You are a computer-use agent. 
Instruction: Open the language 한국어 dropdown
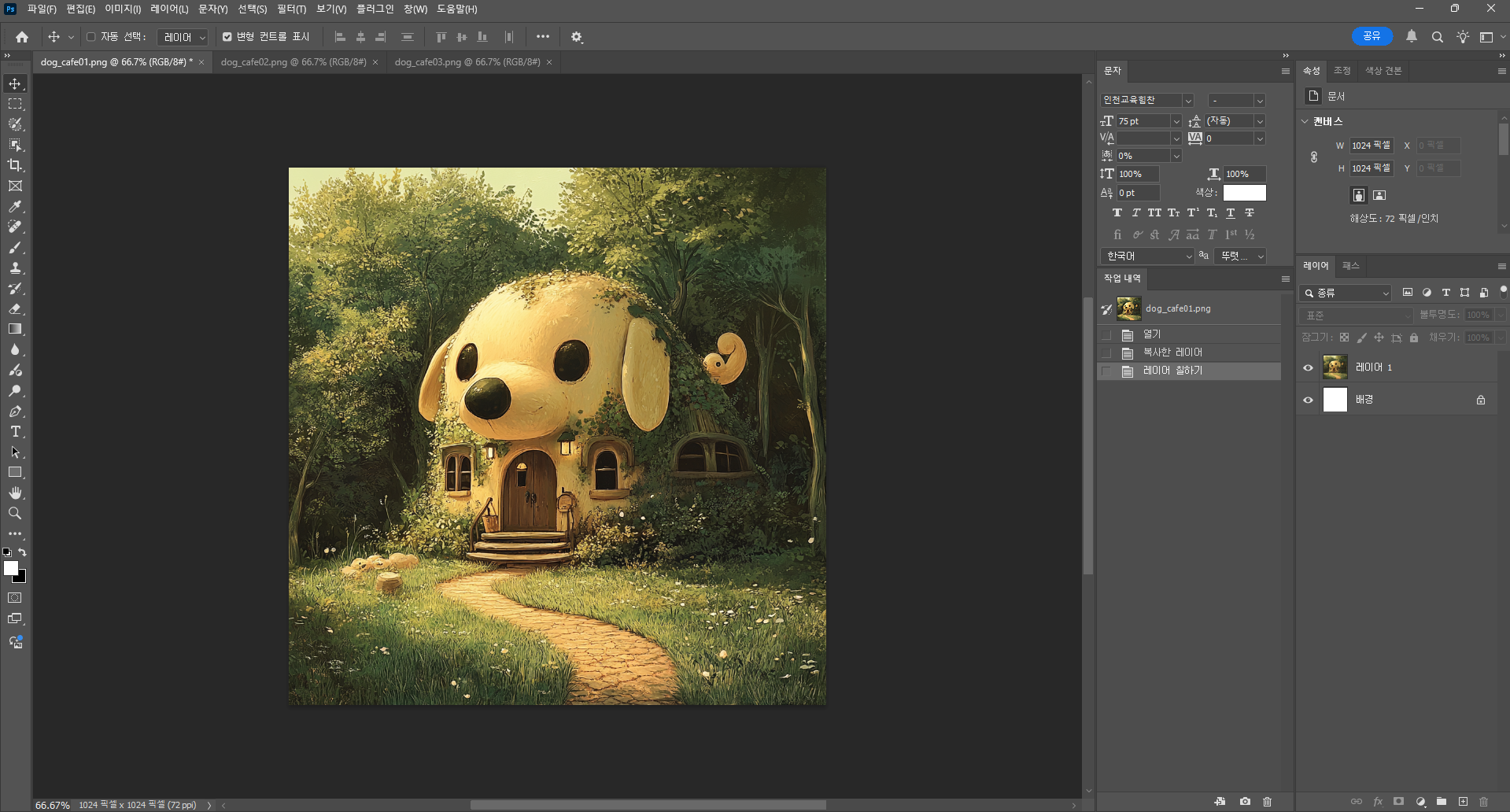(x=1147, y=257)
